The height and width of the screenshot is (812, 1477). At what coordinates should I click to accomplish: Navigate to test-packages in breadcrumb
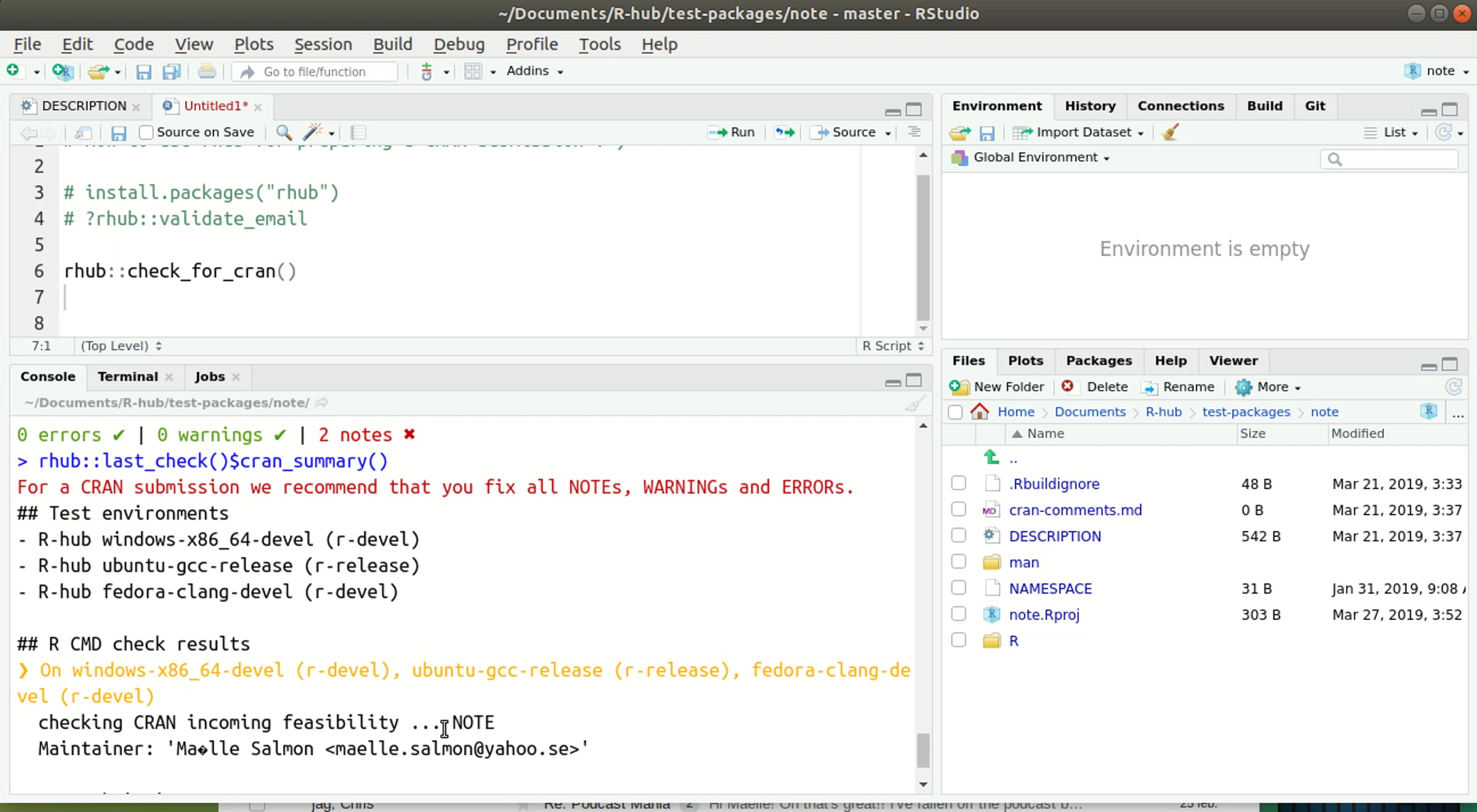(x=1246, y=412)
